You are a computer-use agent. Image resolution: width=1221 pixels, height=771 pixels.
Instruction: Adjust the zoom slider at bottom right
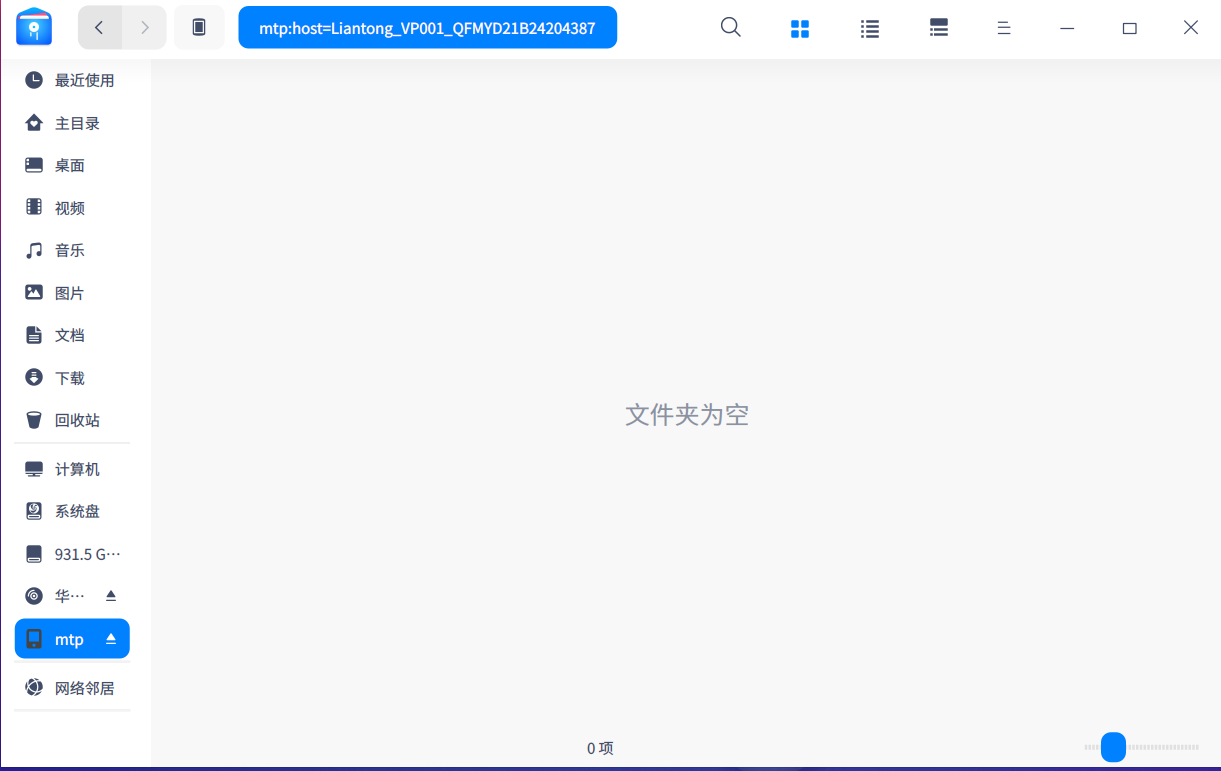1113,746
